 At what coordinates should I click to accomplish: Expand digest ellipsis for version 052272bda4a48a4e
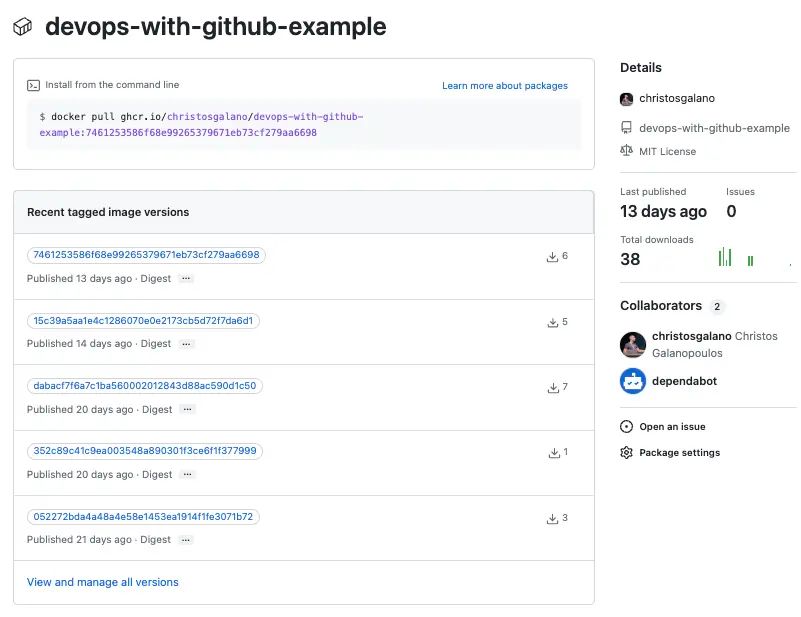coord(186,540)
